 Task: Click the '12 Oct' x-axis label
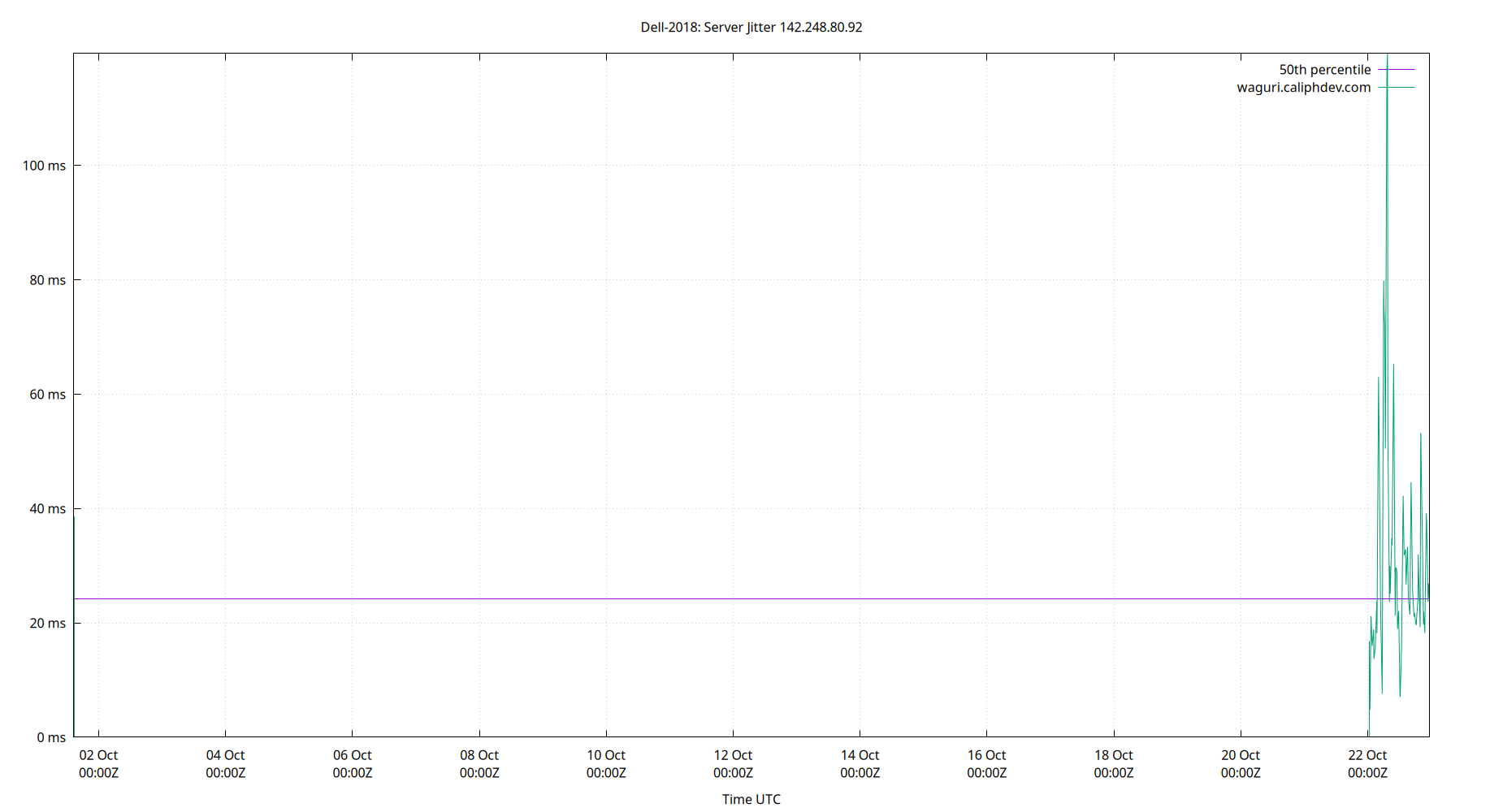tap(733, 755)
